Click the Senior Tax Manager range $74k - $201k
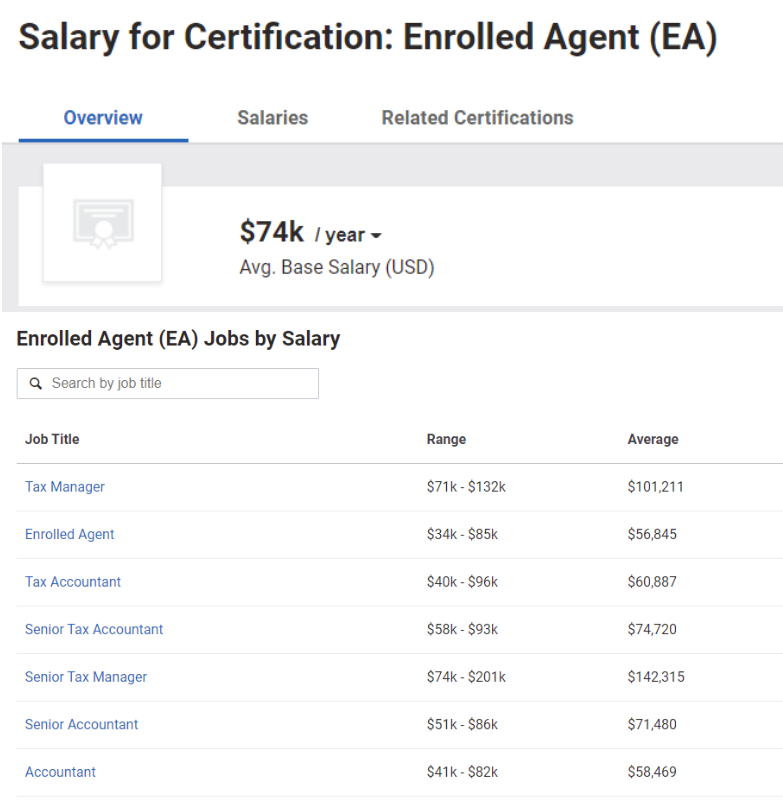Screen dimensions: 783x803 tap(466, 677)
